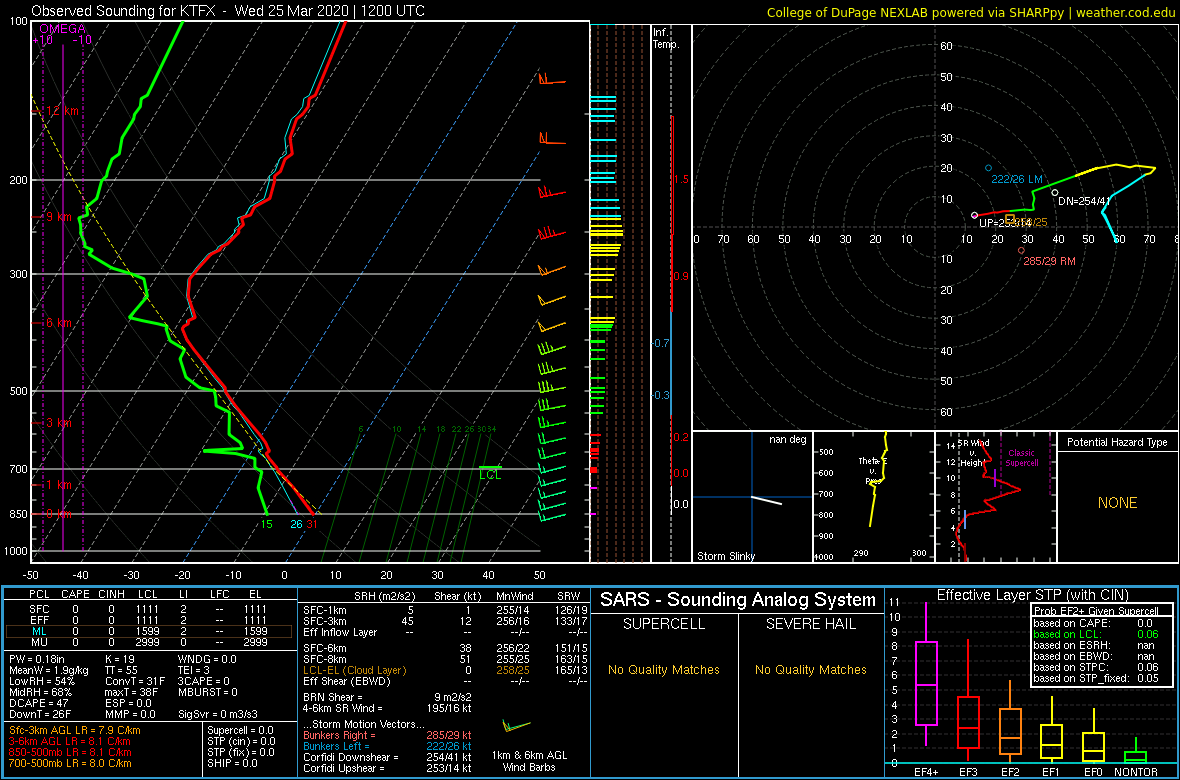Click the green 'based on LCL: 0.06' line
The height and width of the screenshot is (780, 1180).
[x=1096, y=635]
